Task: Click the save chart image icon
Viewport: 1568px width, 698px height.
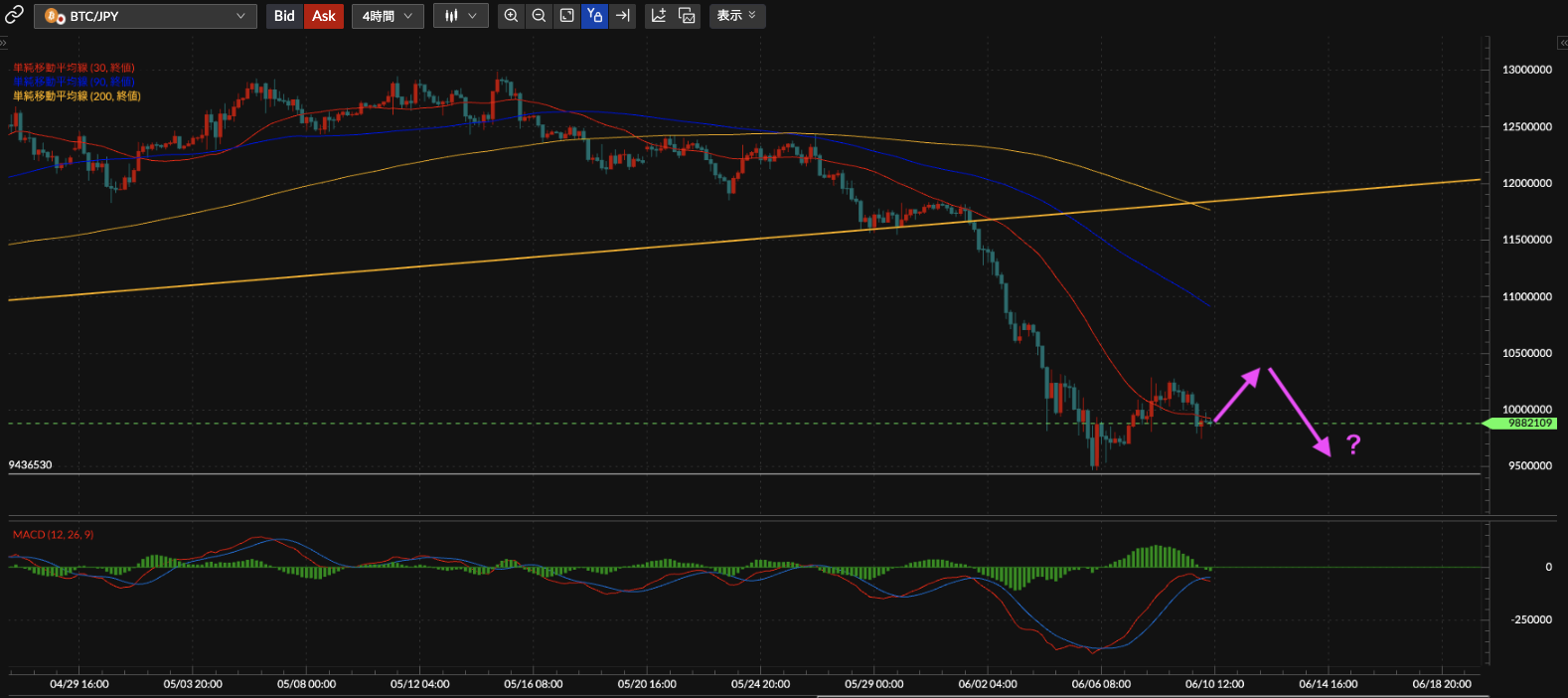Action: (687, 16)
